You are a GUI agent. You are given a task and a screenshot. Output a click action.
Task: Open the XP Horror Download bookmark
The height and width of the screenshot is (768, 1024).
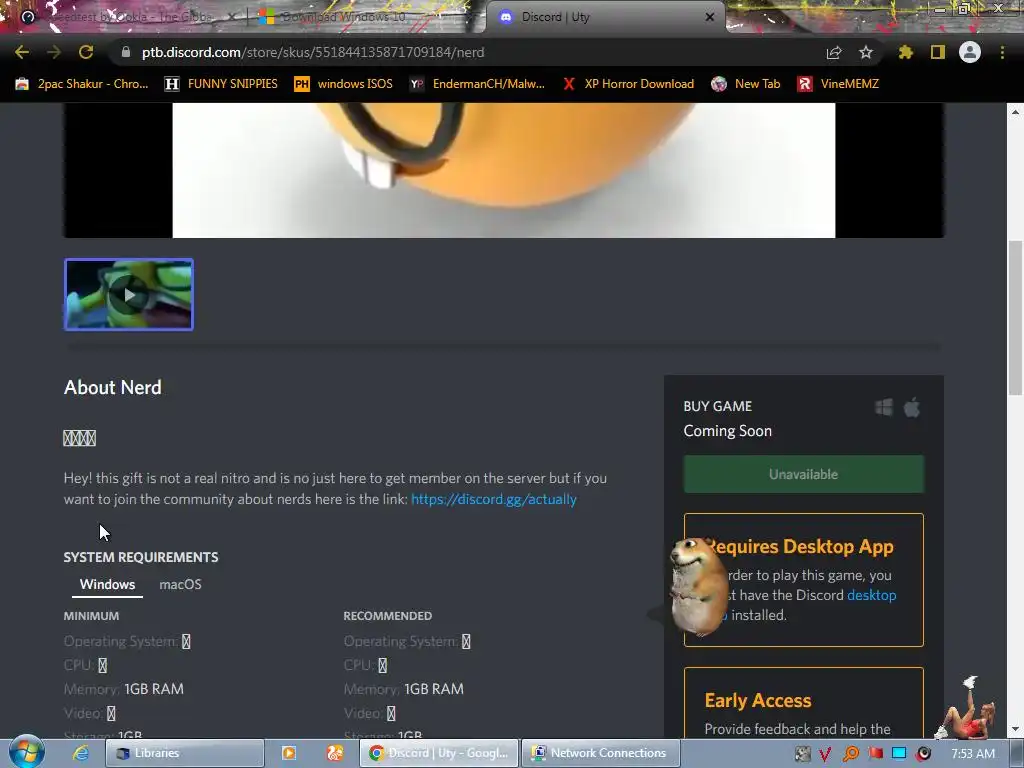pyautogui.click(x=628, y=84)
